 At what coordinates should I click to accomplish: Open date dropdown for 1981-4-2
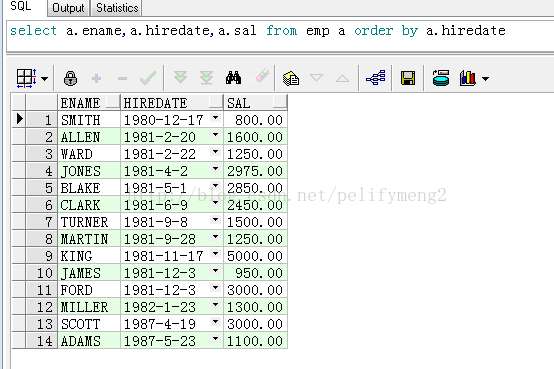pyautogui.click(x=215, y=169)
